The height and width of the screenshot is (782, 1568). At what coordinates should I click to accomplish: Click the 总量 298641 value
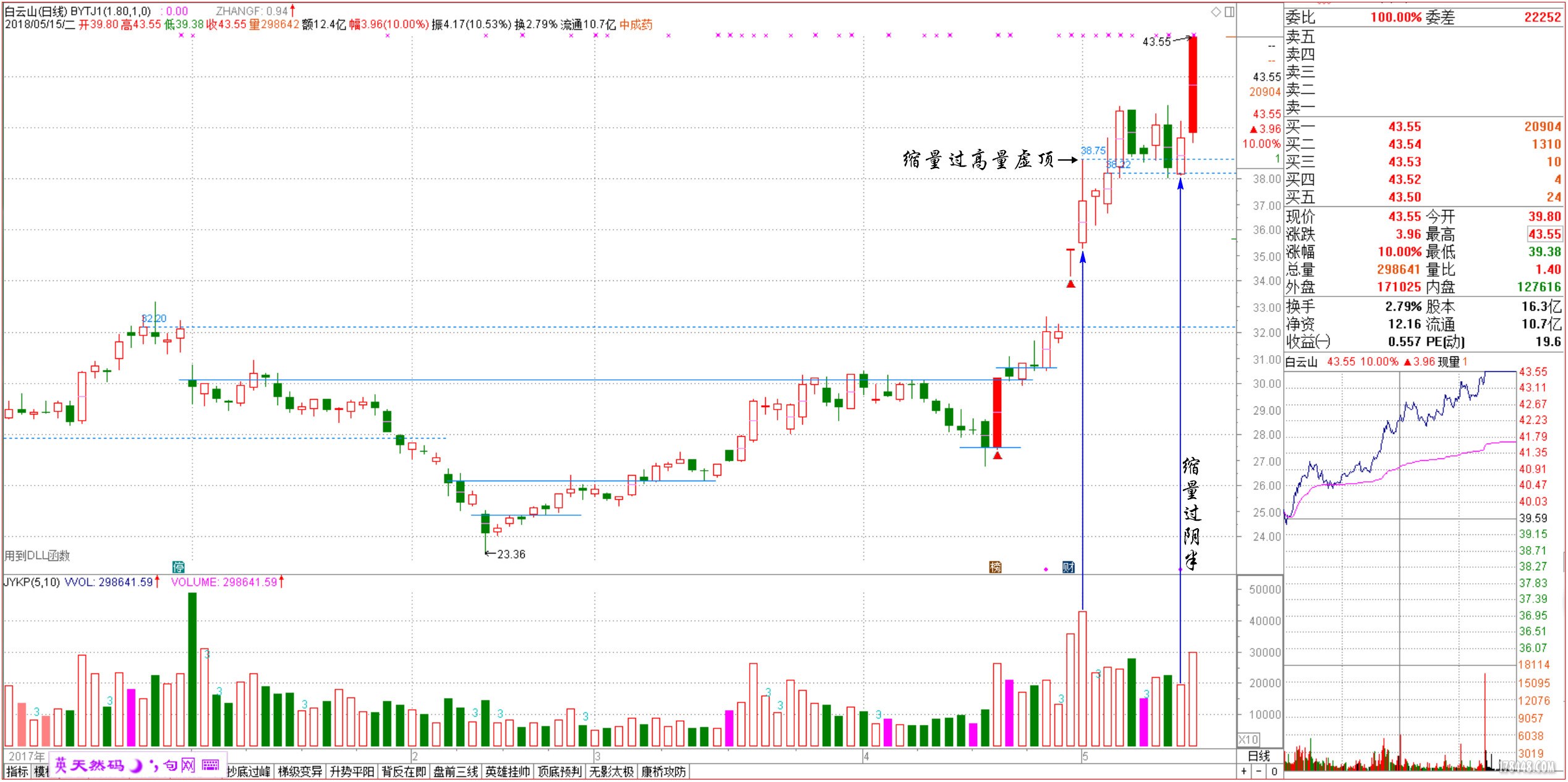pos(1399,269)
